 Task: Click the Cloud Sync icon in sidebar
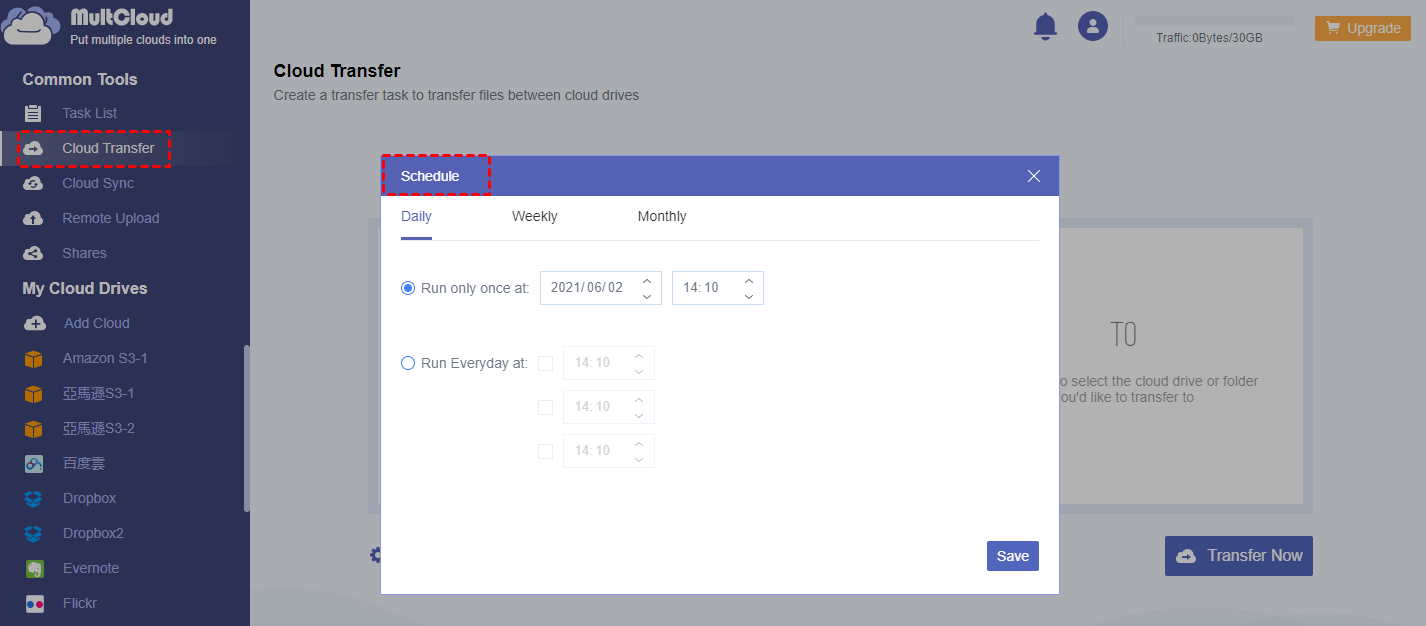(x=33, y=184)
